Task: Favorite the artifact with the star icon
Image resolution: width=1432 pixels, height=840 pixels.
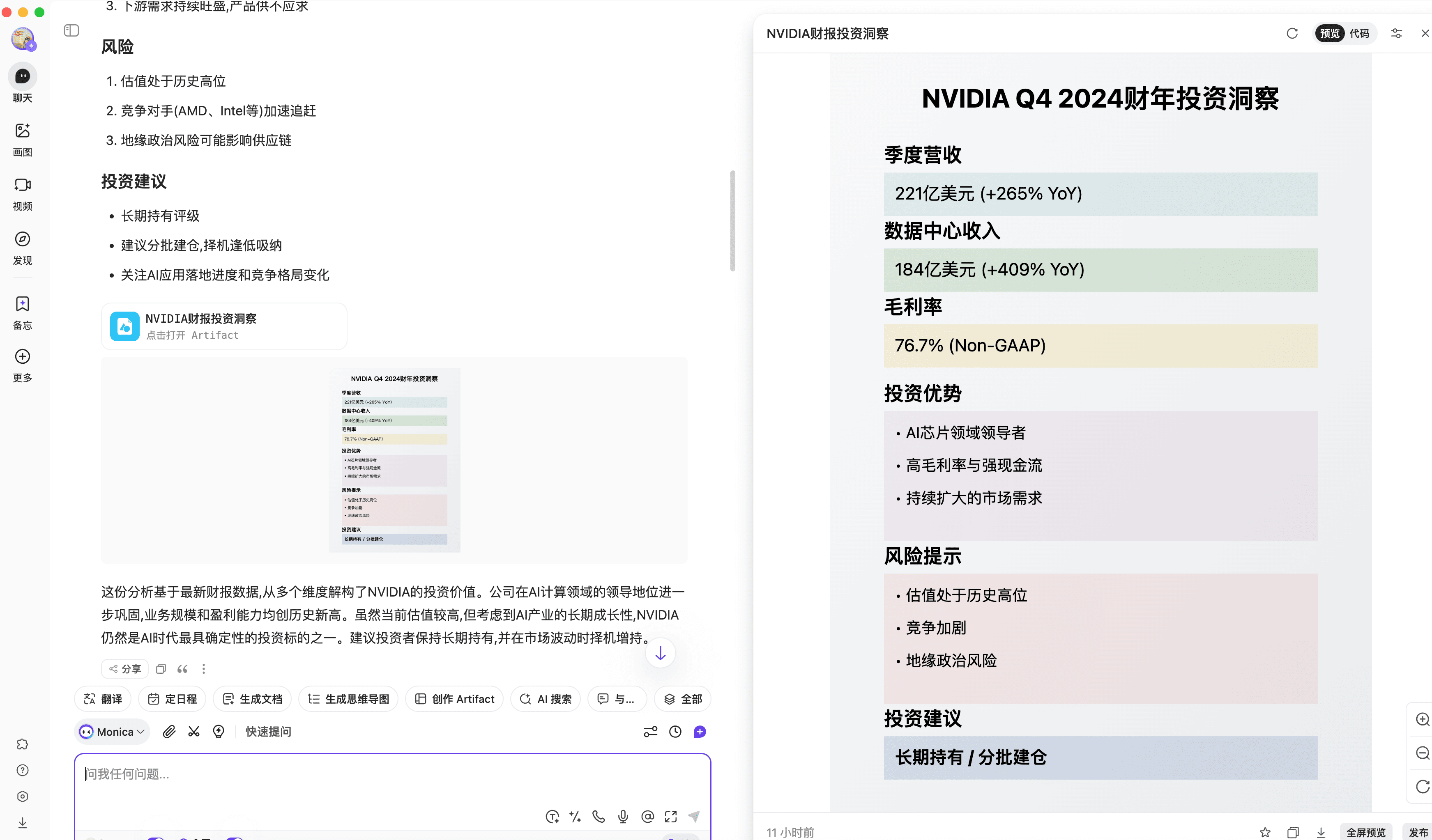Action: 1265,833
